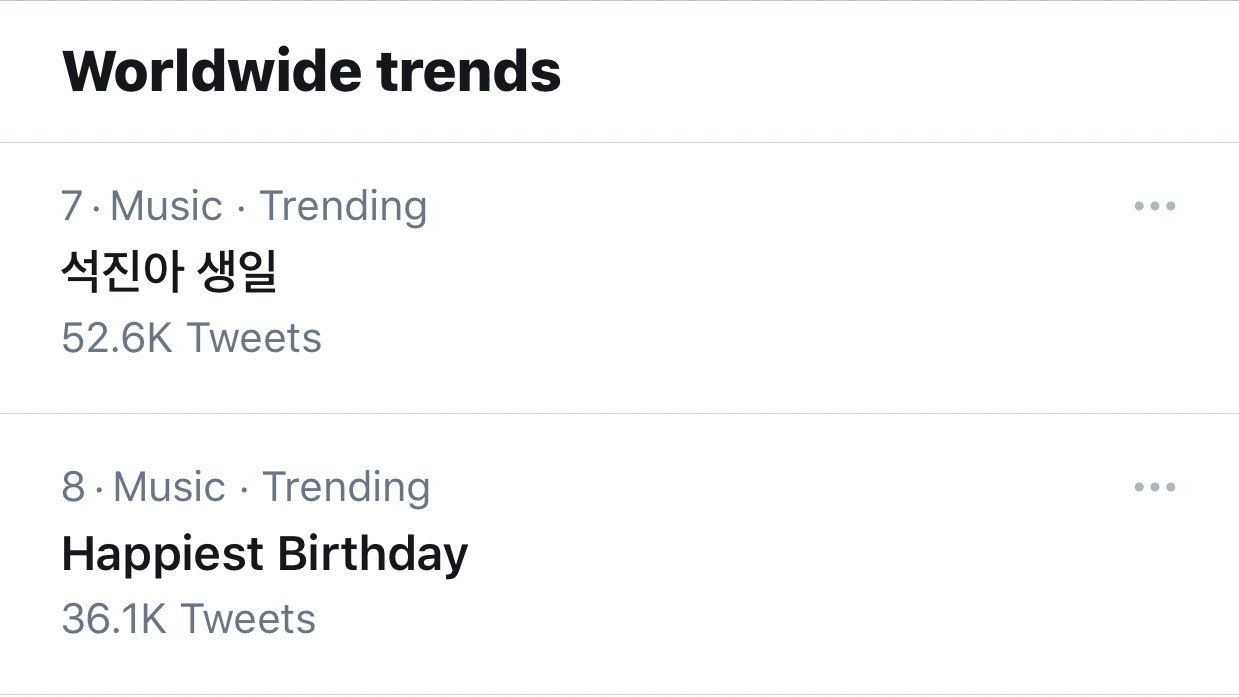Image resolution: width=1239 pixels, height=697 pixels.
Task: Open more options for Happiest Birthday trend
Action: tap(1154, 487)
